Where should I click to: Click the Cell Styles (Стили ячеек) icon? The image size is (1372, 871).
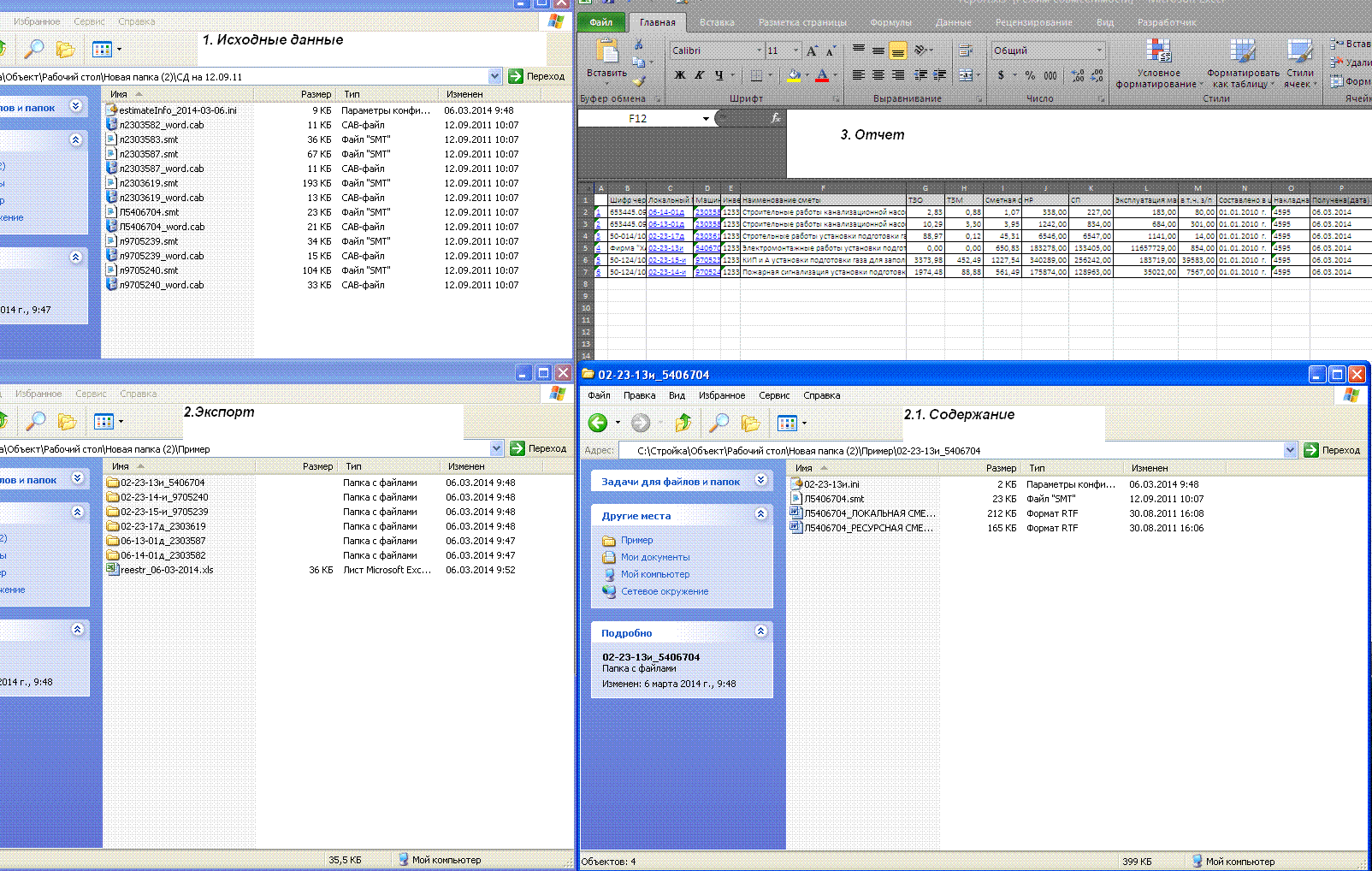(1299, 51)
